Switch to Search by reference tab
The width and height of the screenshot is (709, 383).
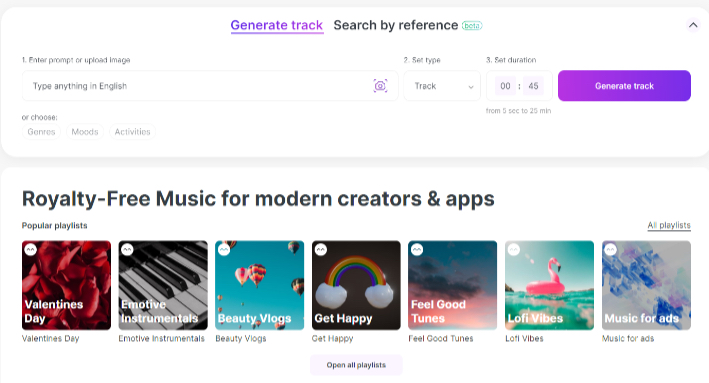pos(396,25)
